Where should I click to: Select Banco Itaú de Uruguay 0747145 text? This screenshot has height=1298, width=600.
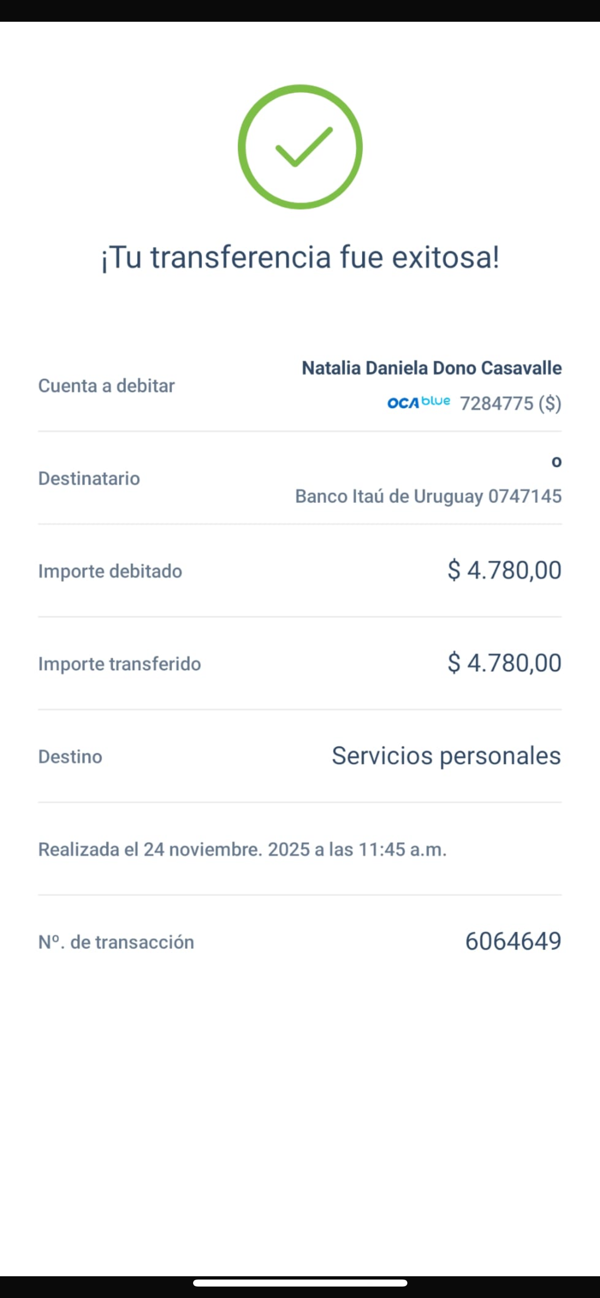428,496
